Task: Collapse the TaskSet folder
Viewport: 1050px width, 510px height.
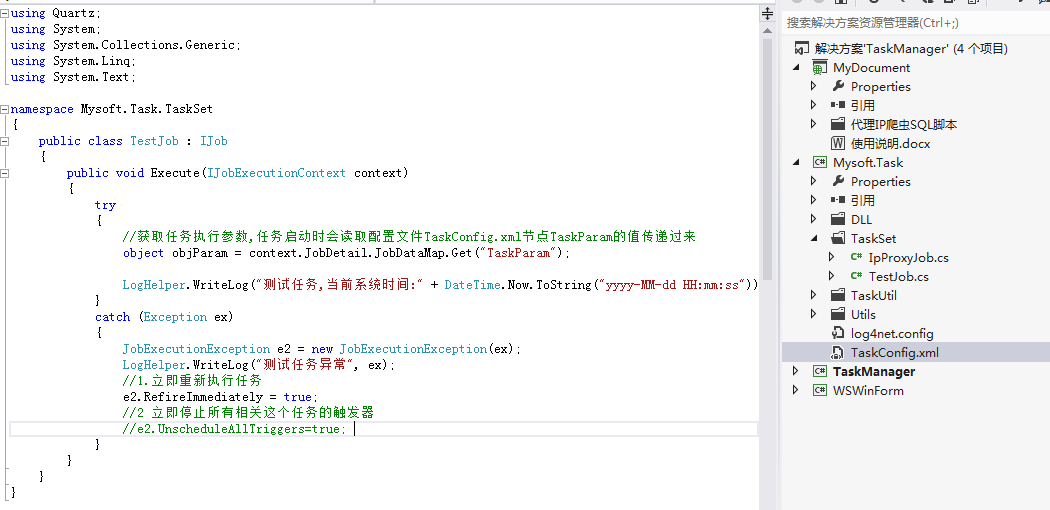Action: pos(814,238)
